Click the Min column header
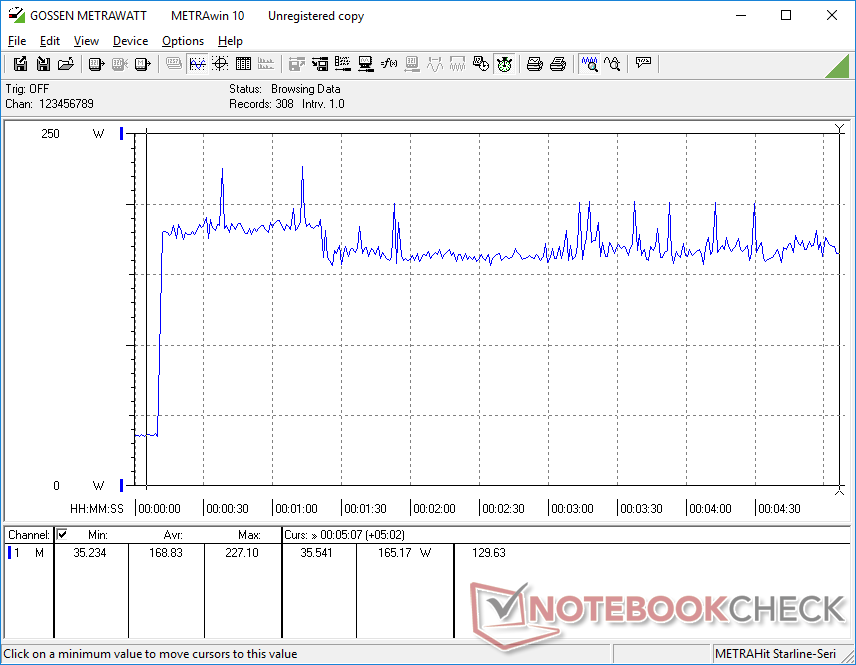 tap(98, 535)
